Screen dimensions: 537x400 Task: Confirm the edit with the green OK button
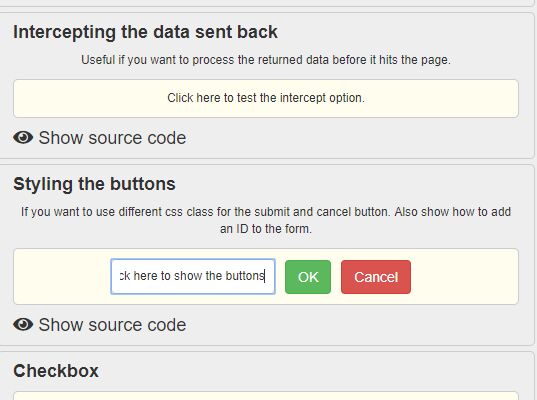[x=308, y=277]
